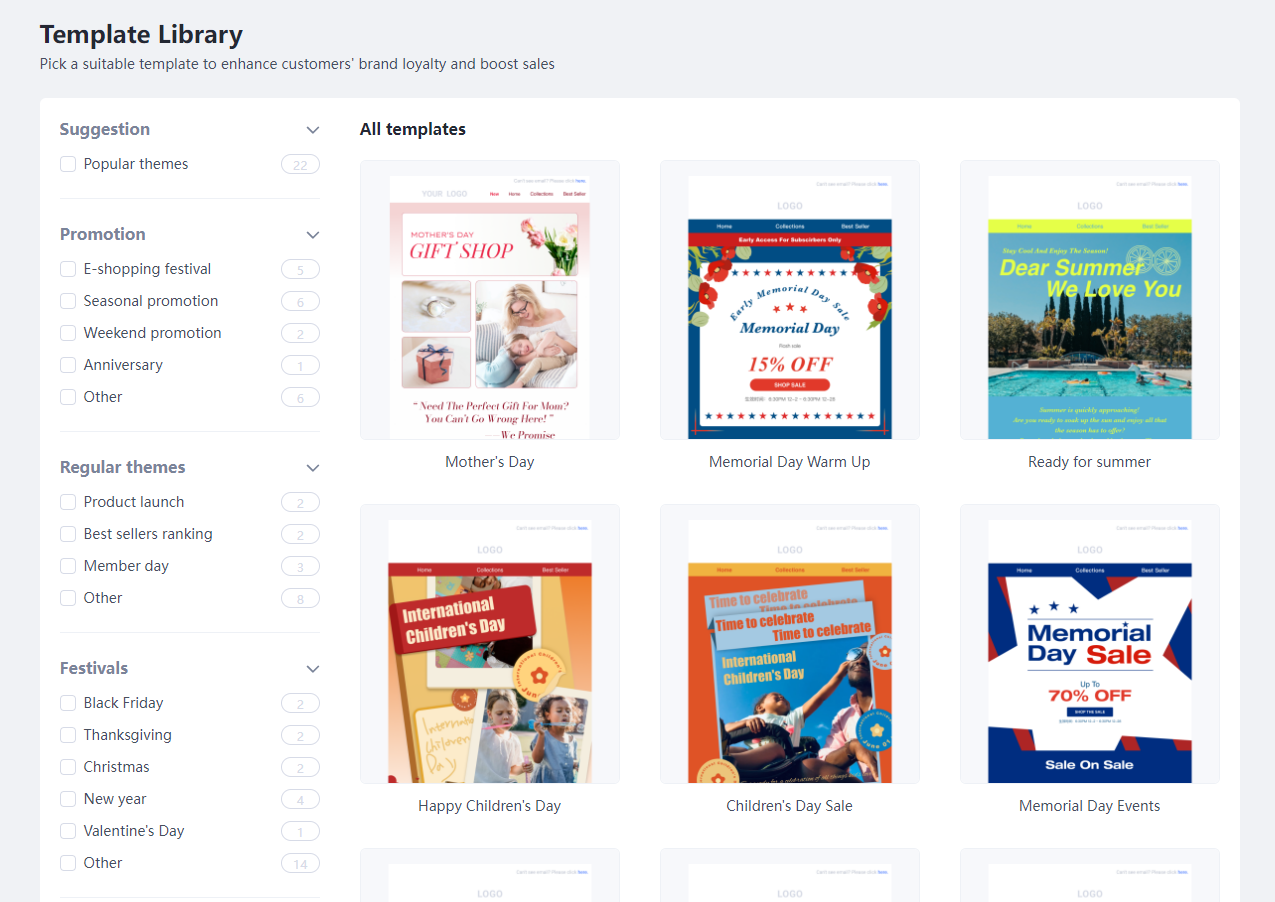Click the Festivals section heading

pos(94,668)
